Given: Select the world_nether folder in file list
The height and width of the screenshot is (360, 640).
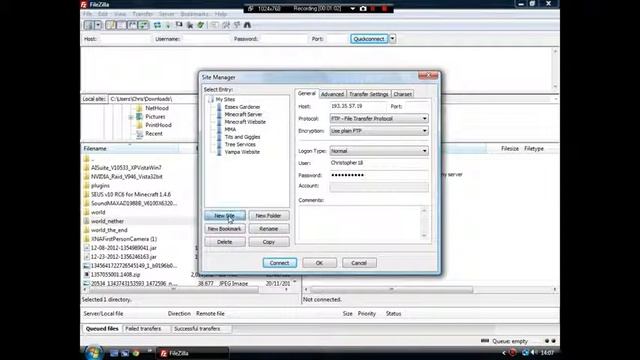Looking at the screenshot, I should (x=107, y=221).
